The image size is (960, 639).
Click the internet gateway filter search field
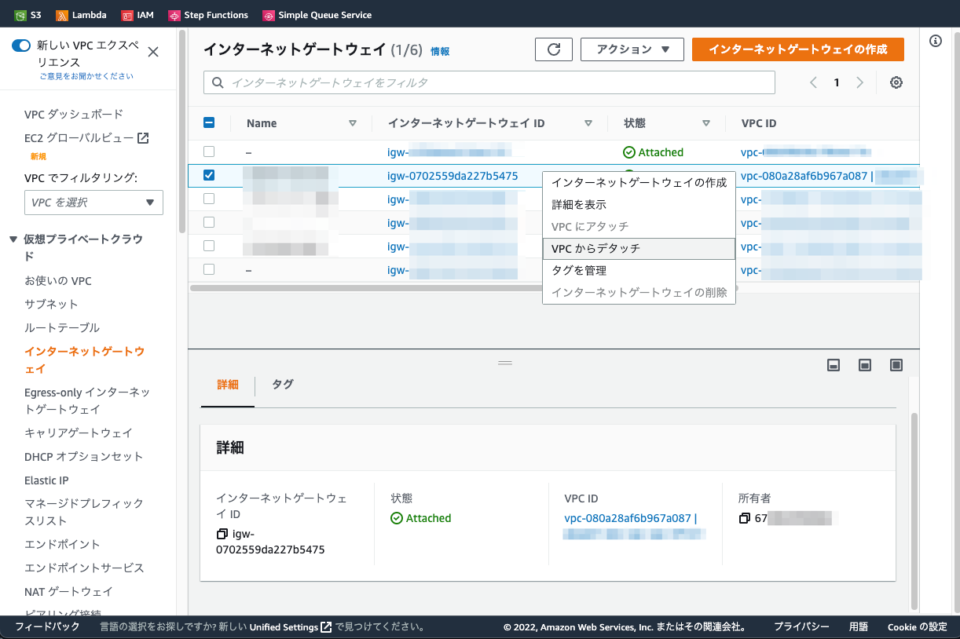pos(489,82)
